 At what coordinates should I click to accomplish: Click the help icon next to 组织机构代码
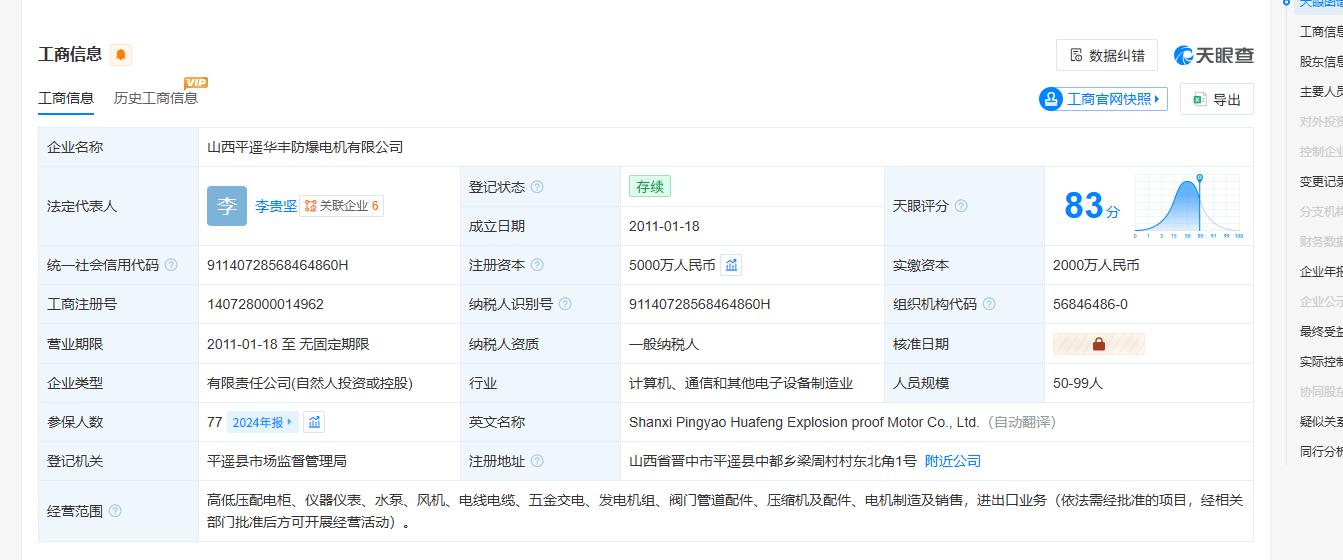point(989,304)
